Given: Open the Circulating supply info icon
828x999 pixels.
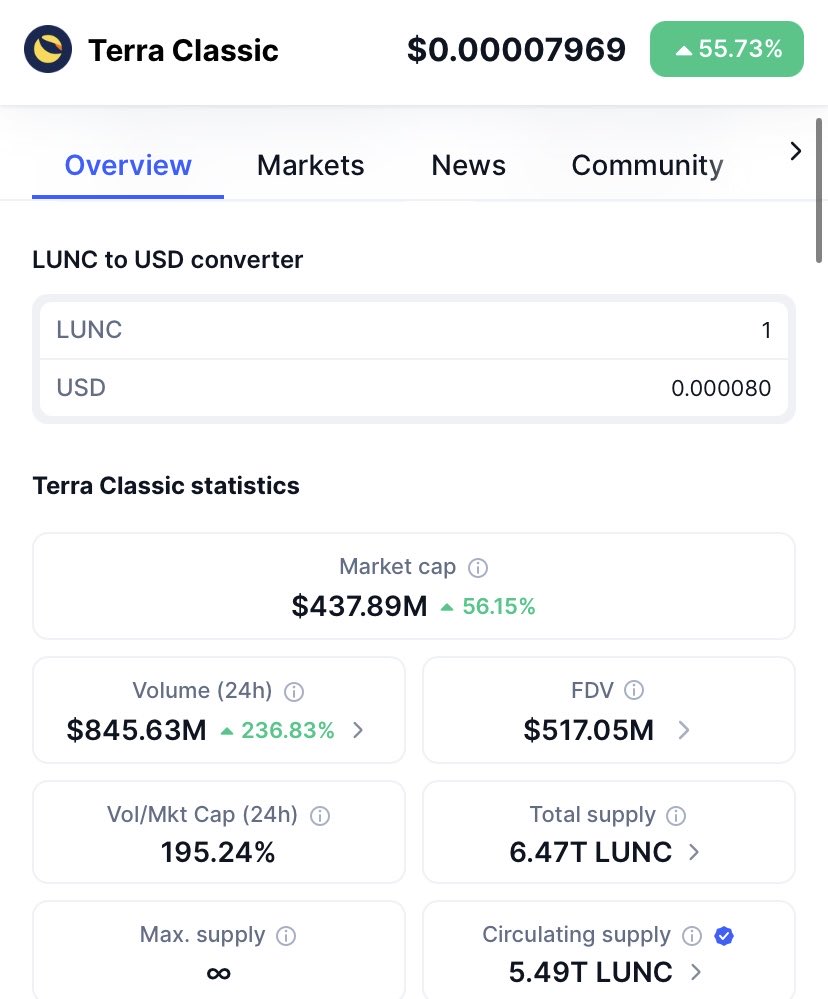Looking at the screenshot, I should click(x=692, y=935).
